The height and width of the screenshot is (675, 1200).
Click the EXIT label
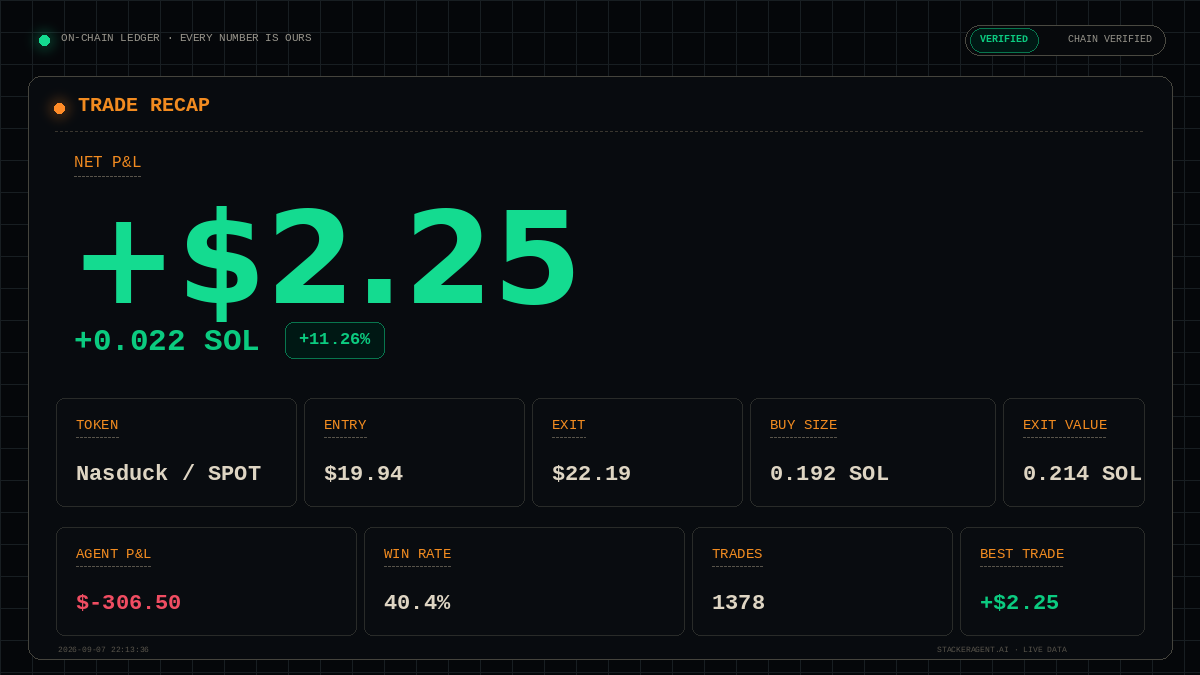569,425
